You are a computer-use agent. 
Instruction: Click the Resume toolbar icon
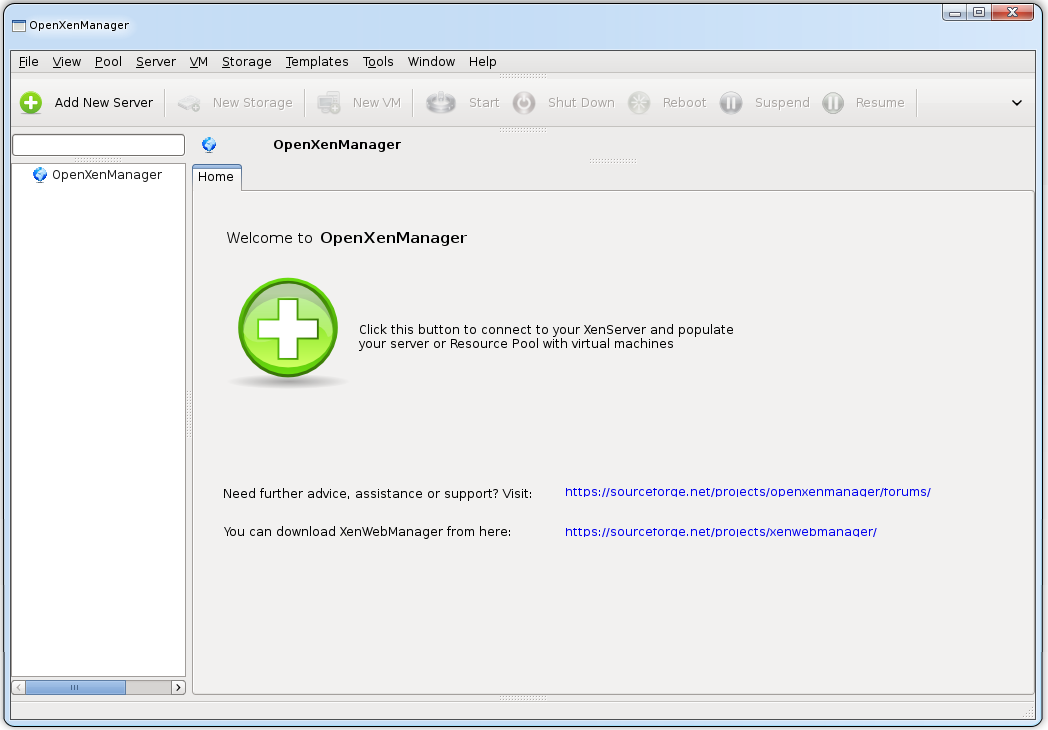[x=833, y=102]
